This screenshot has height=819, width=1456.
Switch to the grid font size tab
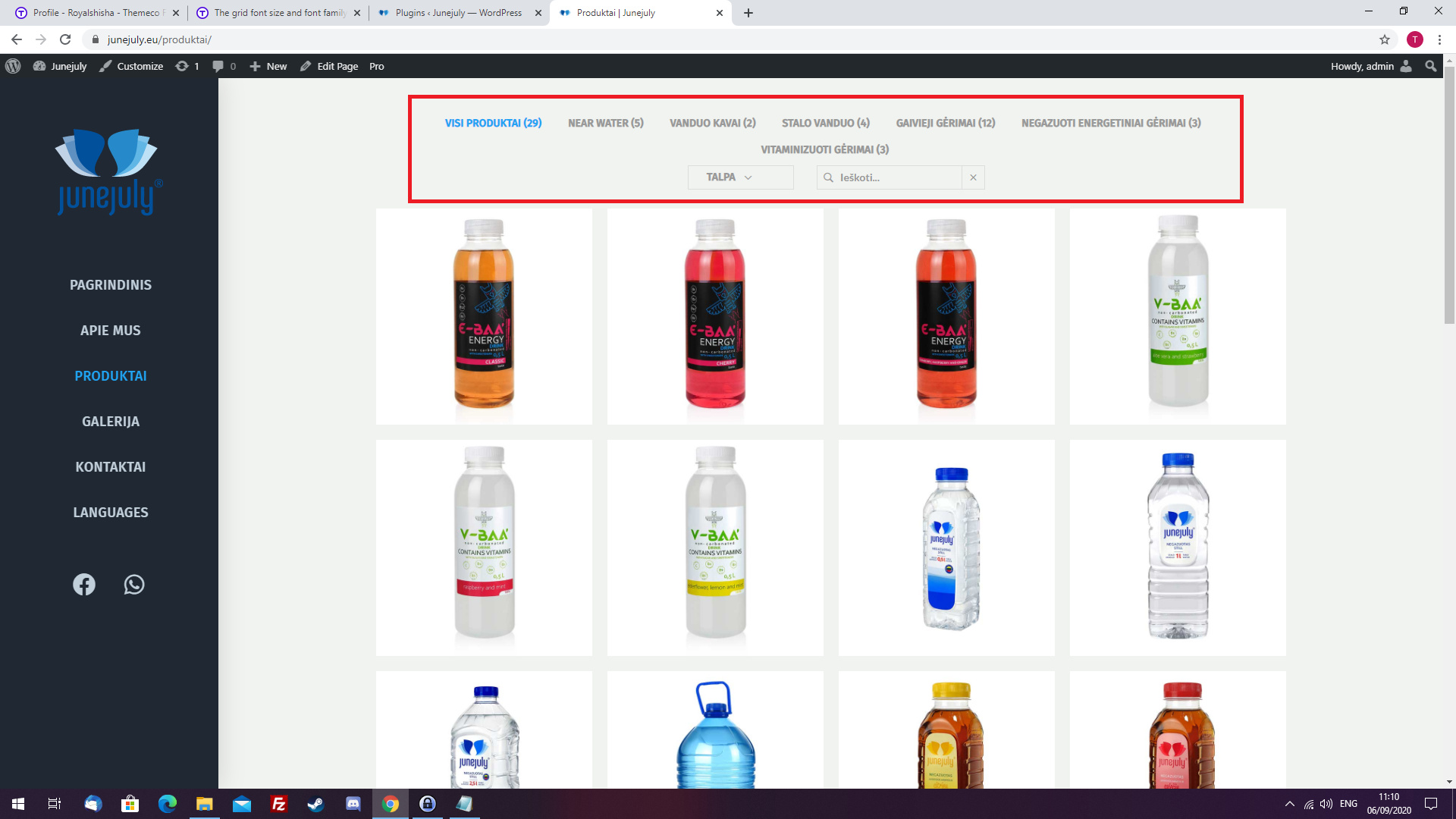[278, 13]
